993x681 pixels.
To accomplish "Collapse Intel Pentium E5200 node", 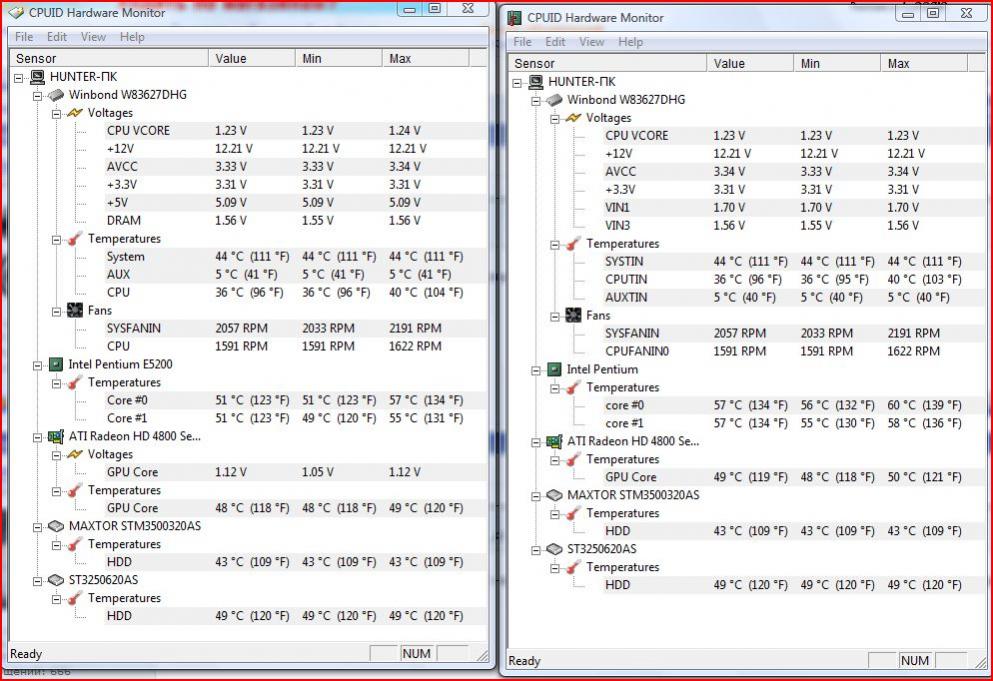I will click(x=37, y=366).
